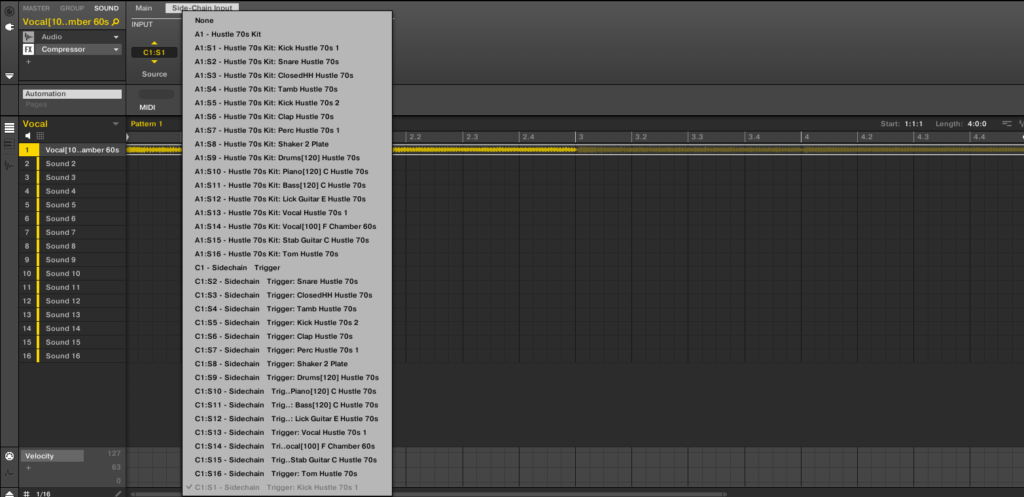Select the Automation section button
Image resolution: width=1024 pixels, height=497 pixels.
click(x=72, y=94)
